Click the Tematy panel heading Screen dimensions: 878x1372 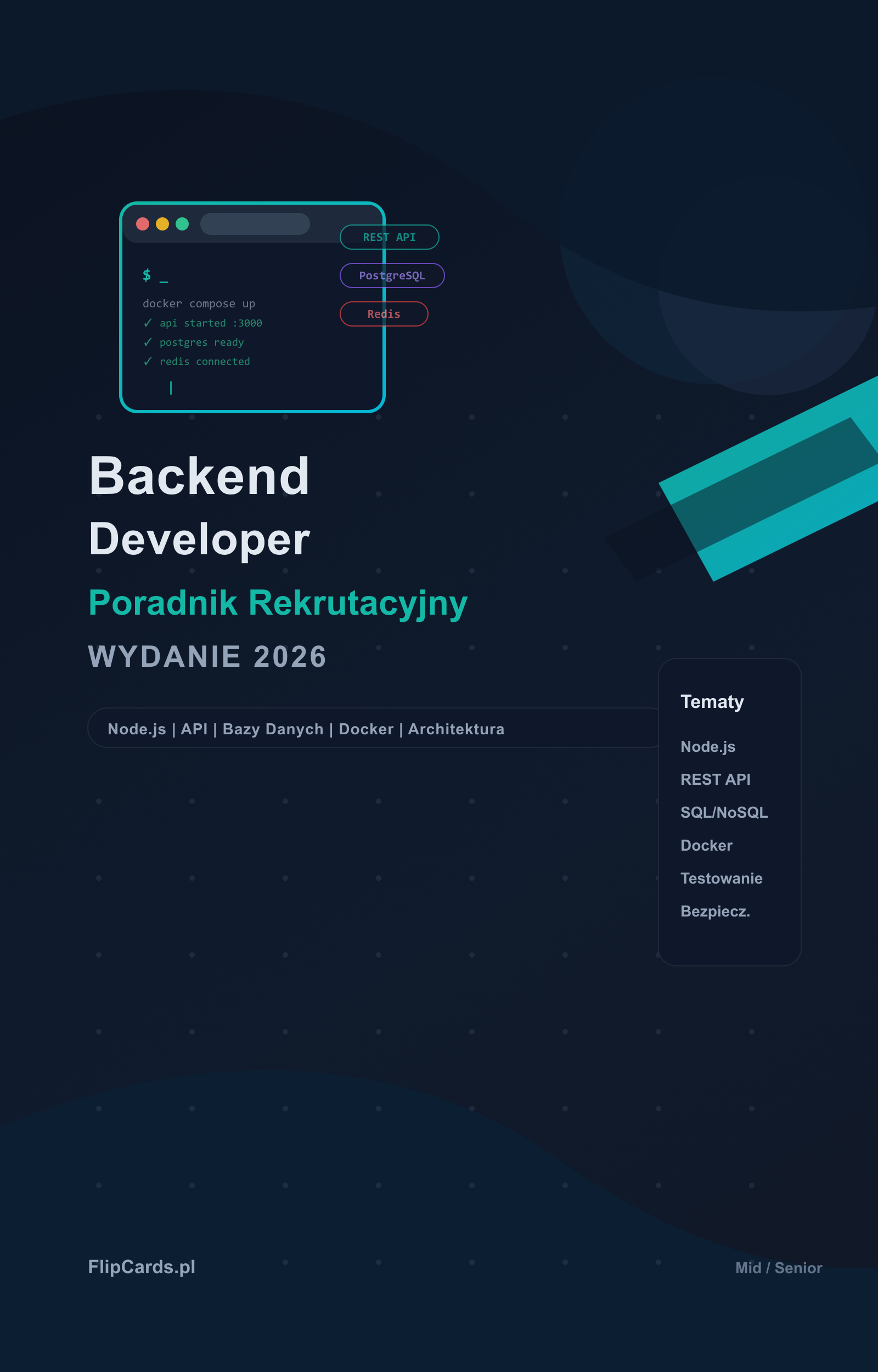(x=712, y=702)
